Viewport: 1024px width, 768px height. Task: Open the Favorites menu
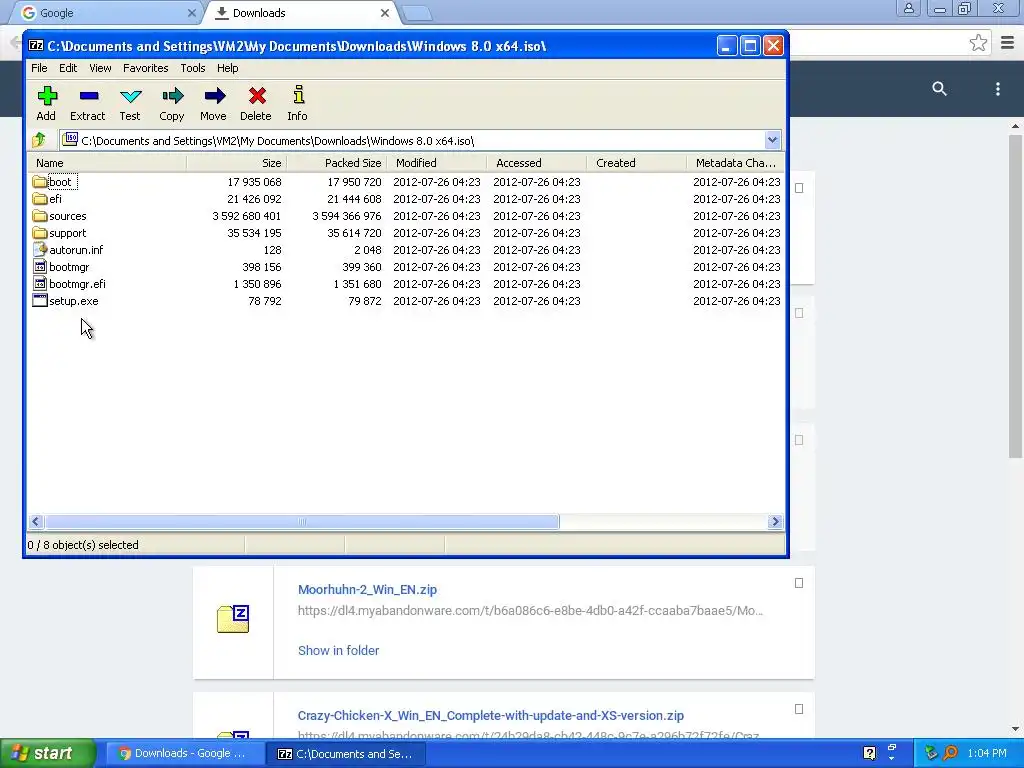(146, 68)
